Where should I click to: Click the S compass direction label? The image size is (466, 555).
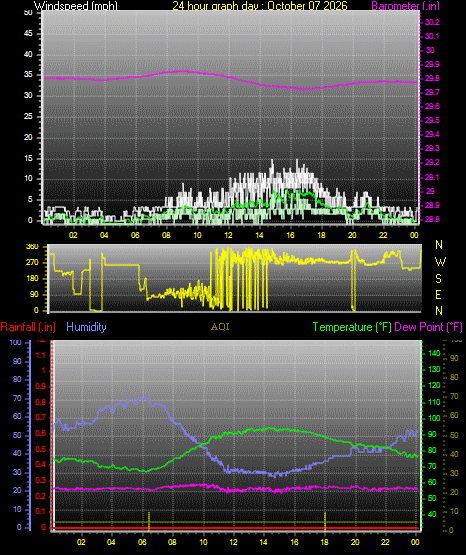439,279
